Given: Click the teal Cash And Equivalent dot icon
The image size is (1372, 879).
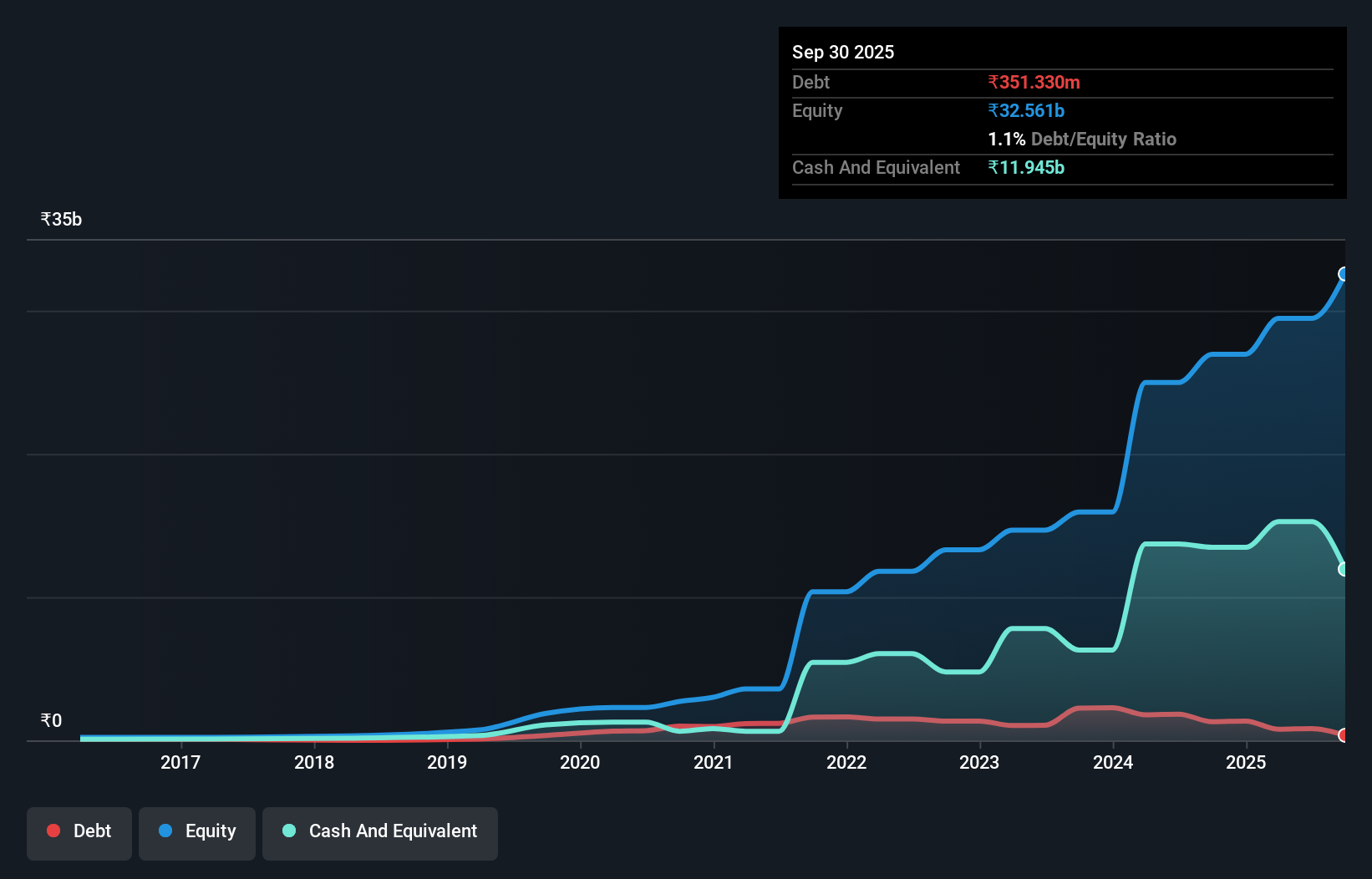Looking at the screenshot, I should (288, 830).
